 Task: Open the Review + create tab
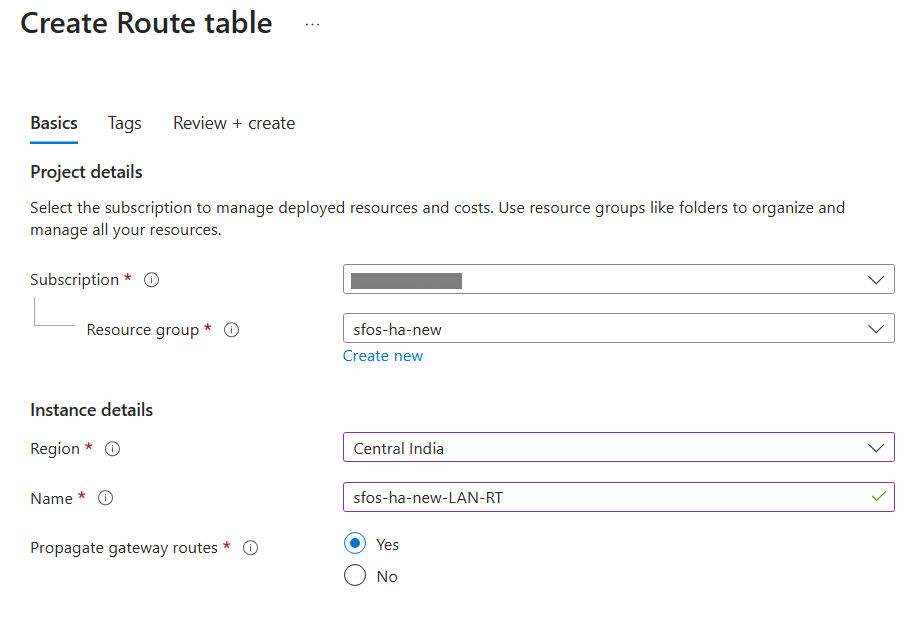pyautogui.click(x=233, y=123)
